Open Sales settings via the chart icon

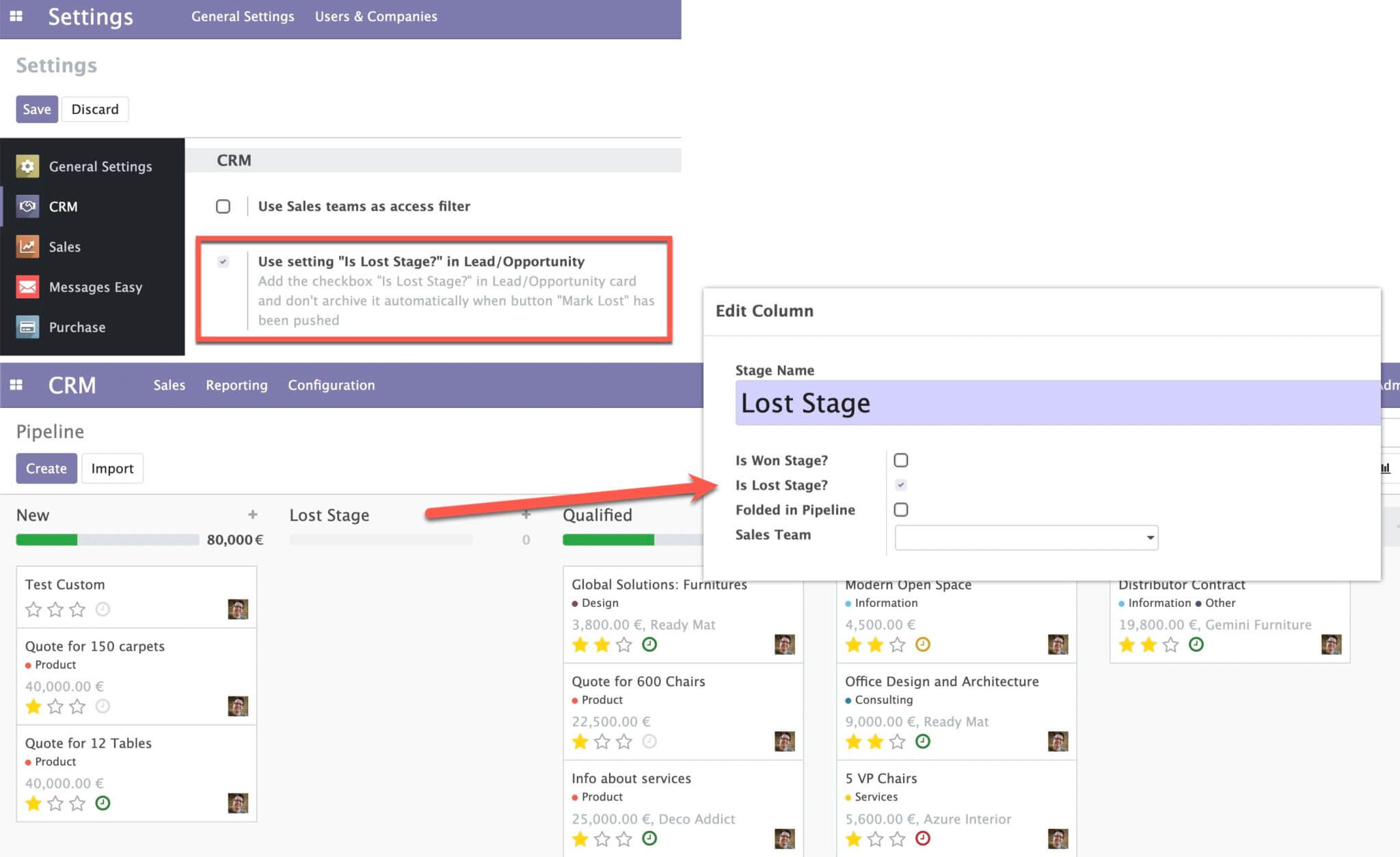(x=27, y=247)
